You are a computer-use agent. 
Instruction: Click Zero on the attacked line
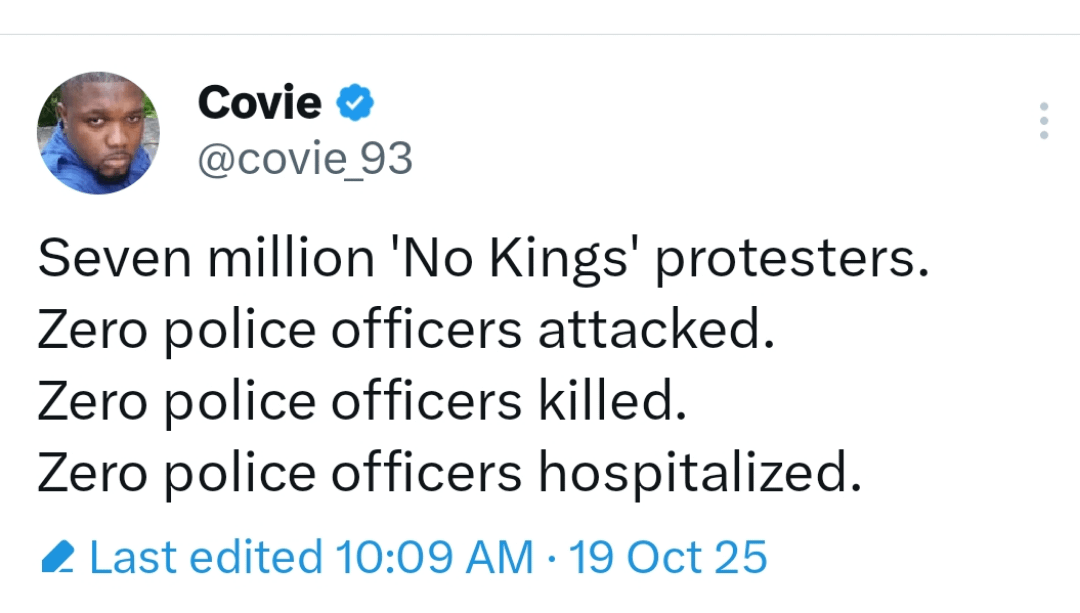pyautogui.click(x=91, y=331)
